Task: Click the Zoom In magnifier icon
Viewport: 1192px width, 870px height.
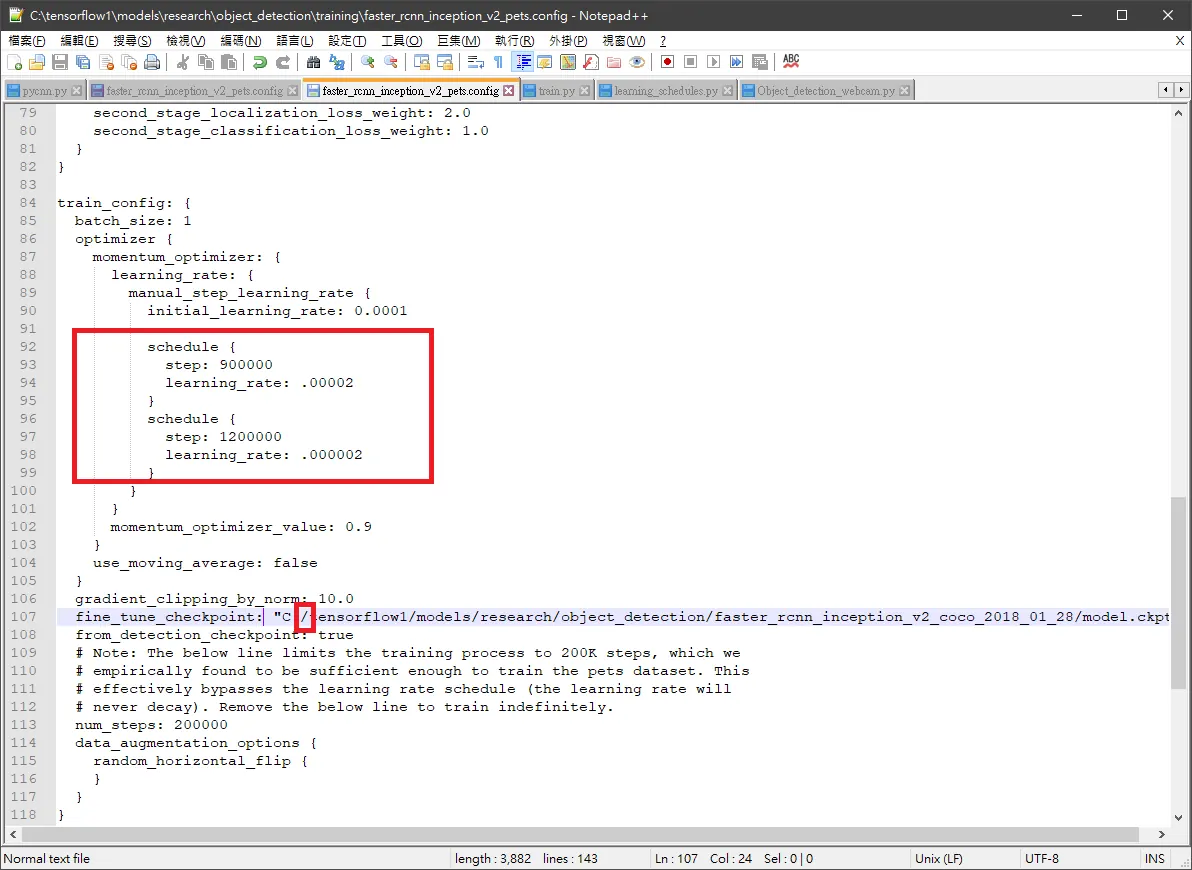Action: point(368,62)
